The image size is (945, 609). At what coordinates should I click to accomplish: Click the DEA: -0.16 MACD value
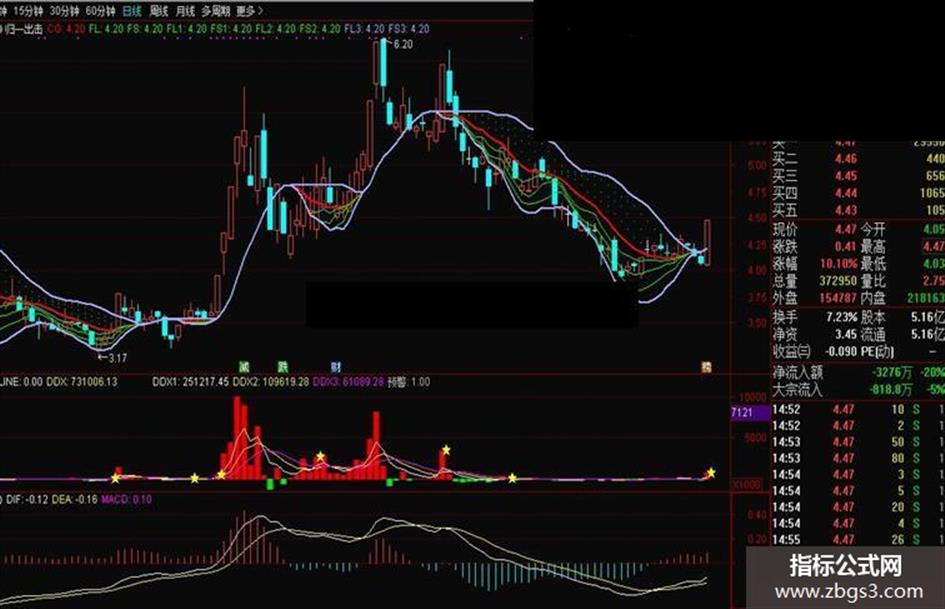point(75,499)
